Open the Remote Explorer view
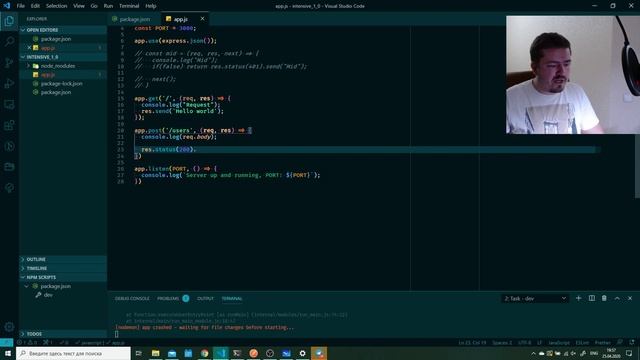The height and width of the screenshot is (360, 640). pyautogui.click(x=9, y=104)
